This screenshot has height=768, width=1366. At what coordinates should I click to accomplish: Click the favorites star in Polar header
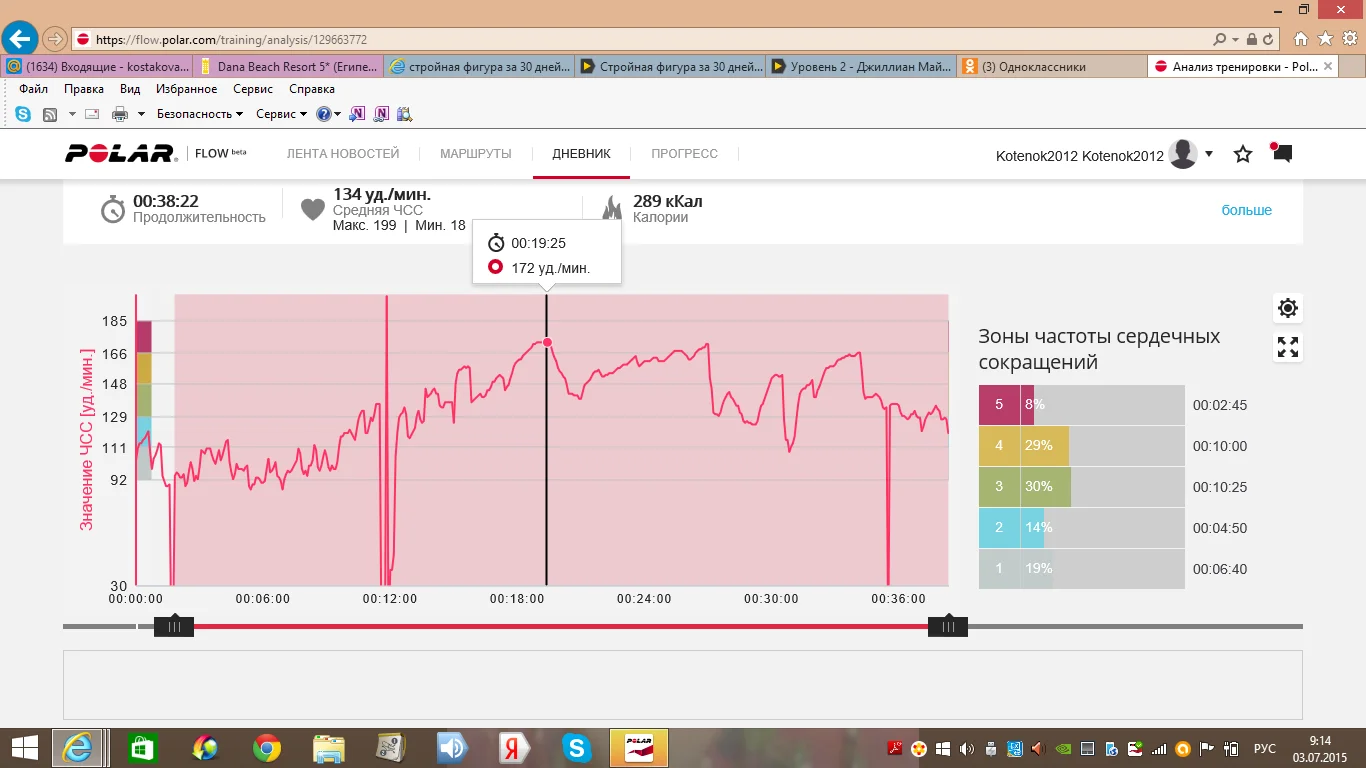pyautogui.click(x=1243, y=154)
